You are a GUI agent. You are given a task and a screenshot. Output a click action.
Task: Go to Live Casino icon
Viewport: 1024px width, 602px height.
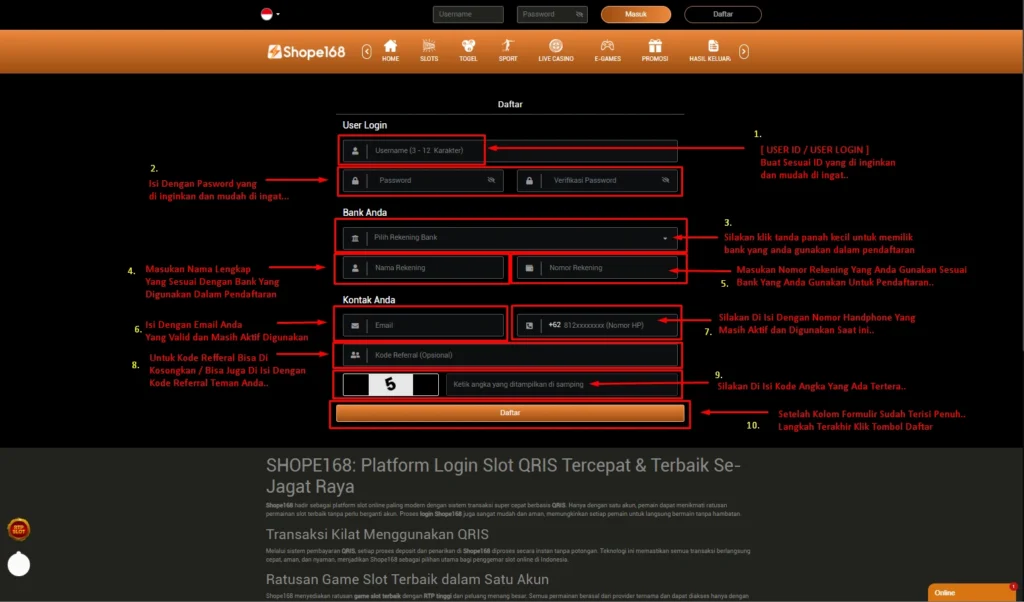555,46
